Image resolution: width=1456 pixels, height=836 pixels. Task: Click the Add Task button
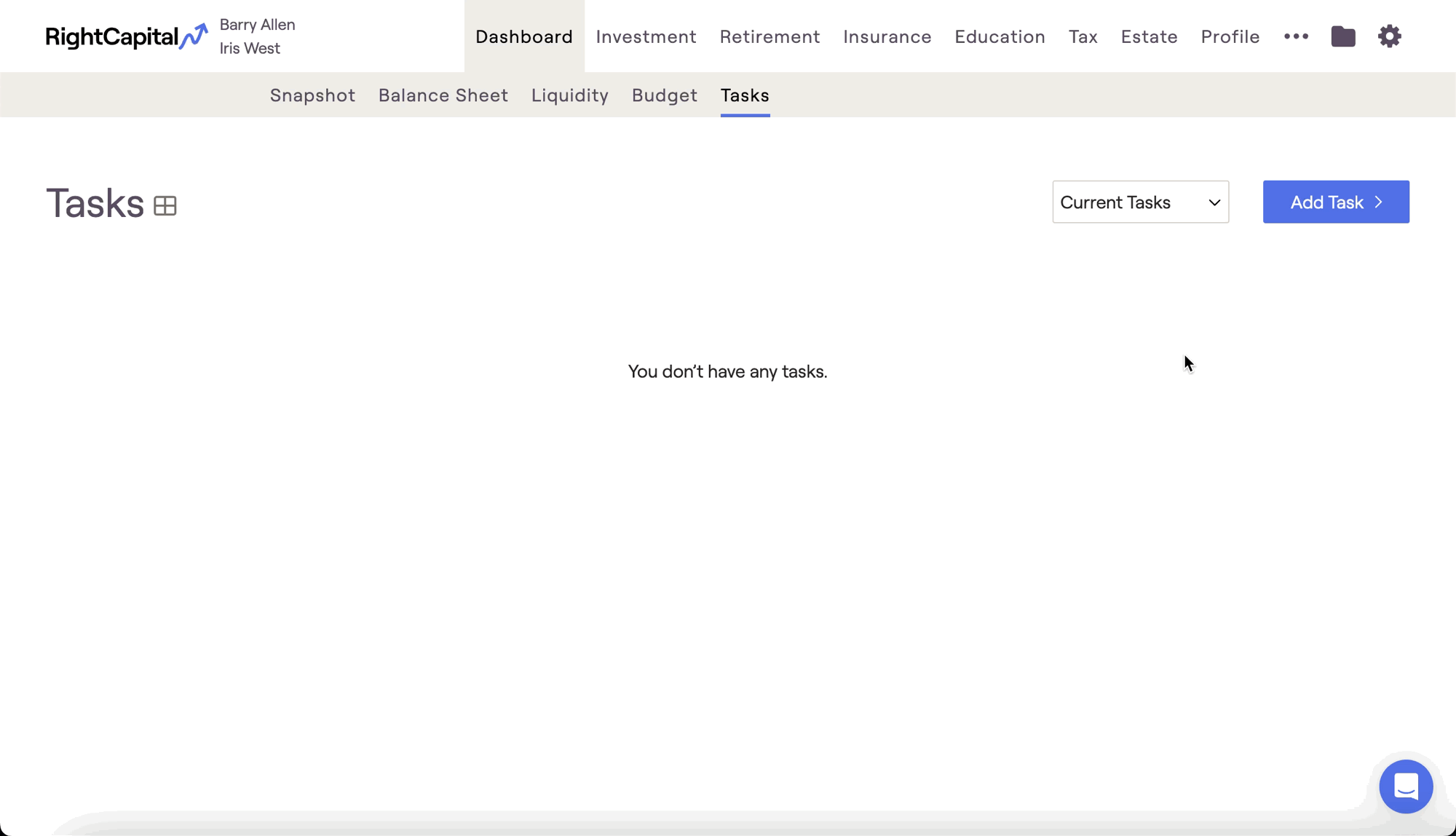[x=1335, y=202]
